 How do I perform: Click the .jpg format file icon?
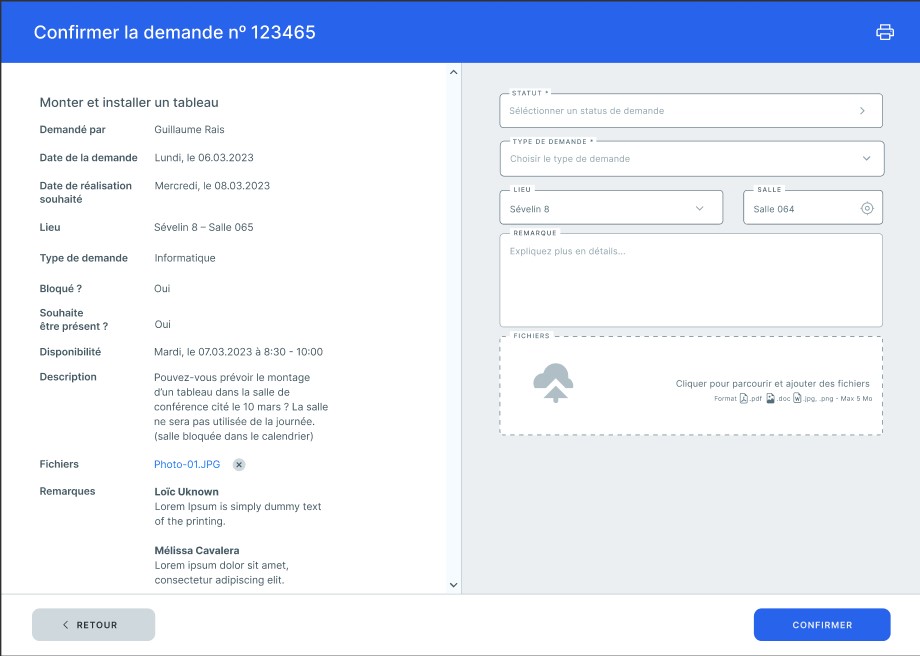(x=798, y=398)
